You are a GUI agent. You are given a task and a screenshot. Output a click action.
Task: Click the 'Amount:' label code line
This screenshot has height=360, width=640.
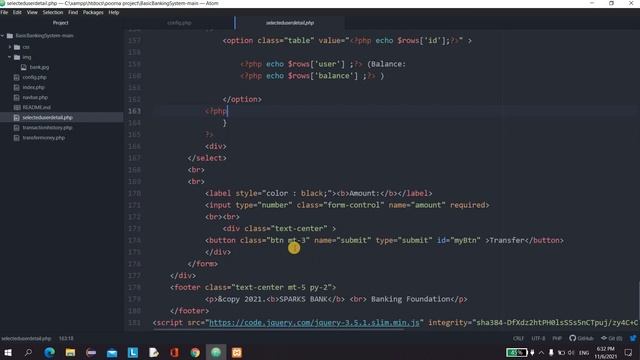318,193
